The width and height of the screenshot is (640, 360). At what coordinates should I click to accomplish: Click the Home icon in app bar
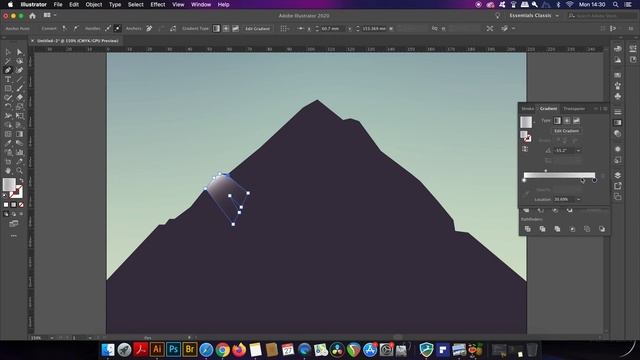coord(32,16)
